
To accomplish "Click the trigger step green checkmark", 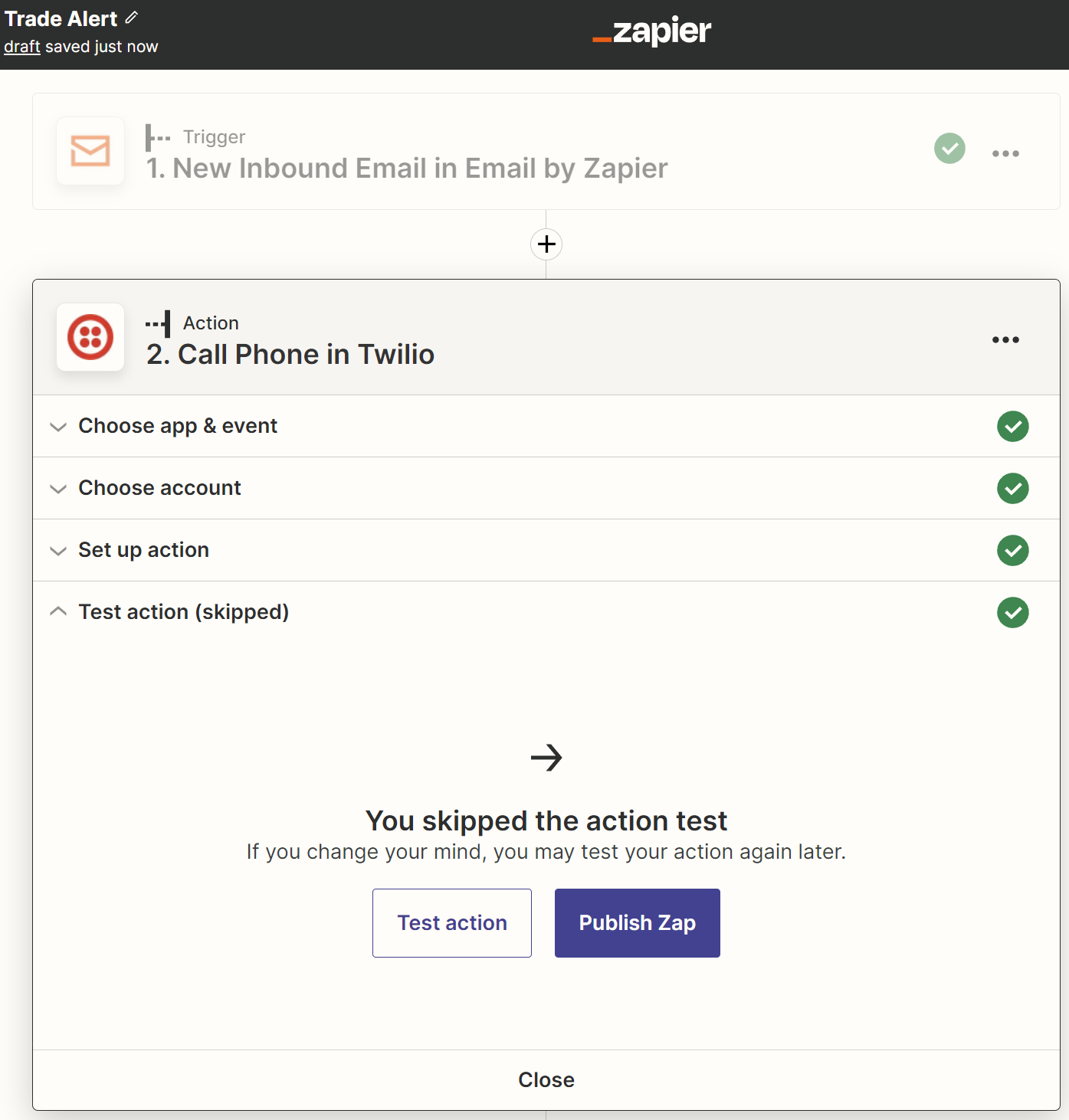I will 949,149.
